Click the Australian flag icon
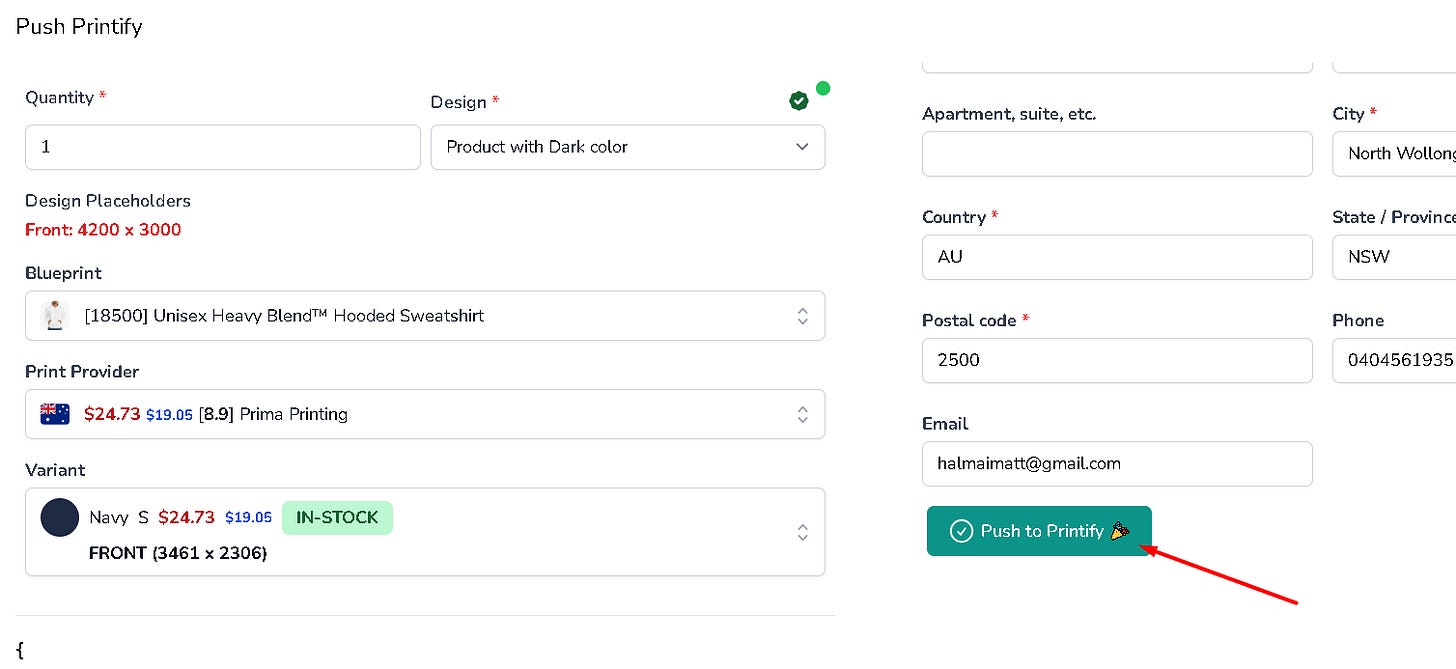The width and height of the screenshot is (1456, 669). pyautogui.click(x=55, y=414)
